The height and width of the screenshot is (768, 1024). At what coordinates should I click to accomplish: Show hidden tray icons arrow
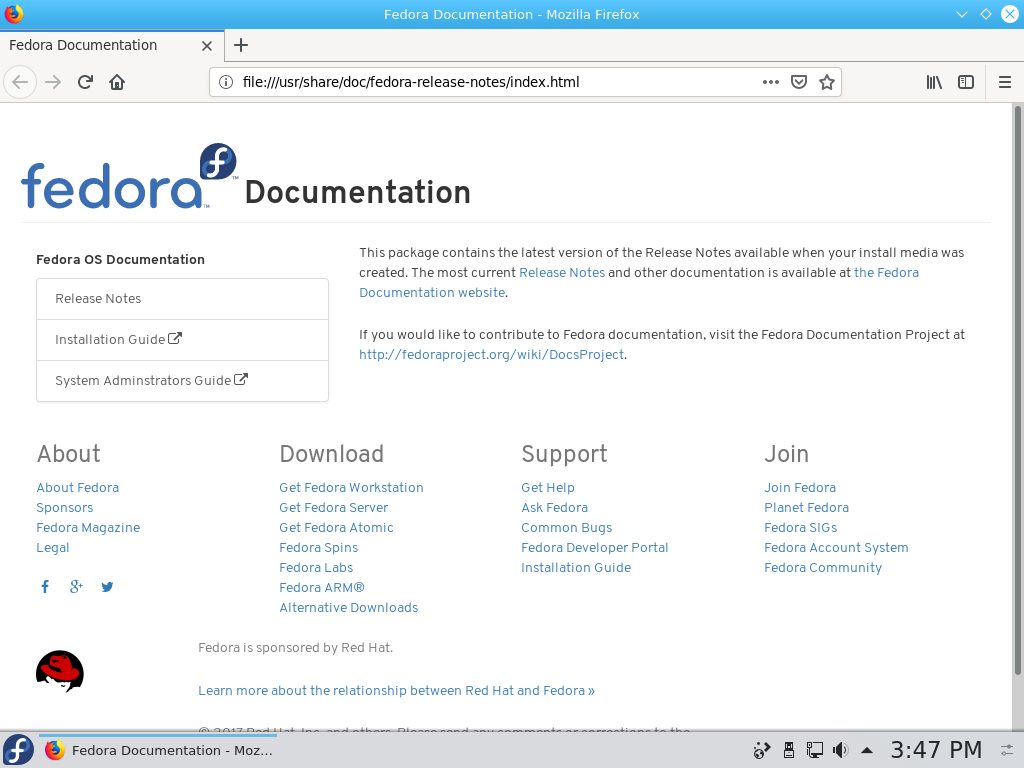pos(867,750)
